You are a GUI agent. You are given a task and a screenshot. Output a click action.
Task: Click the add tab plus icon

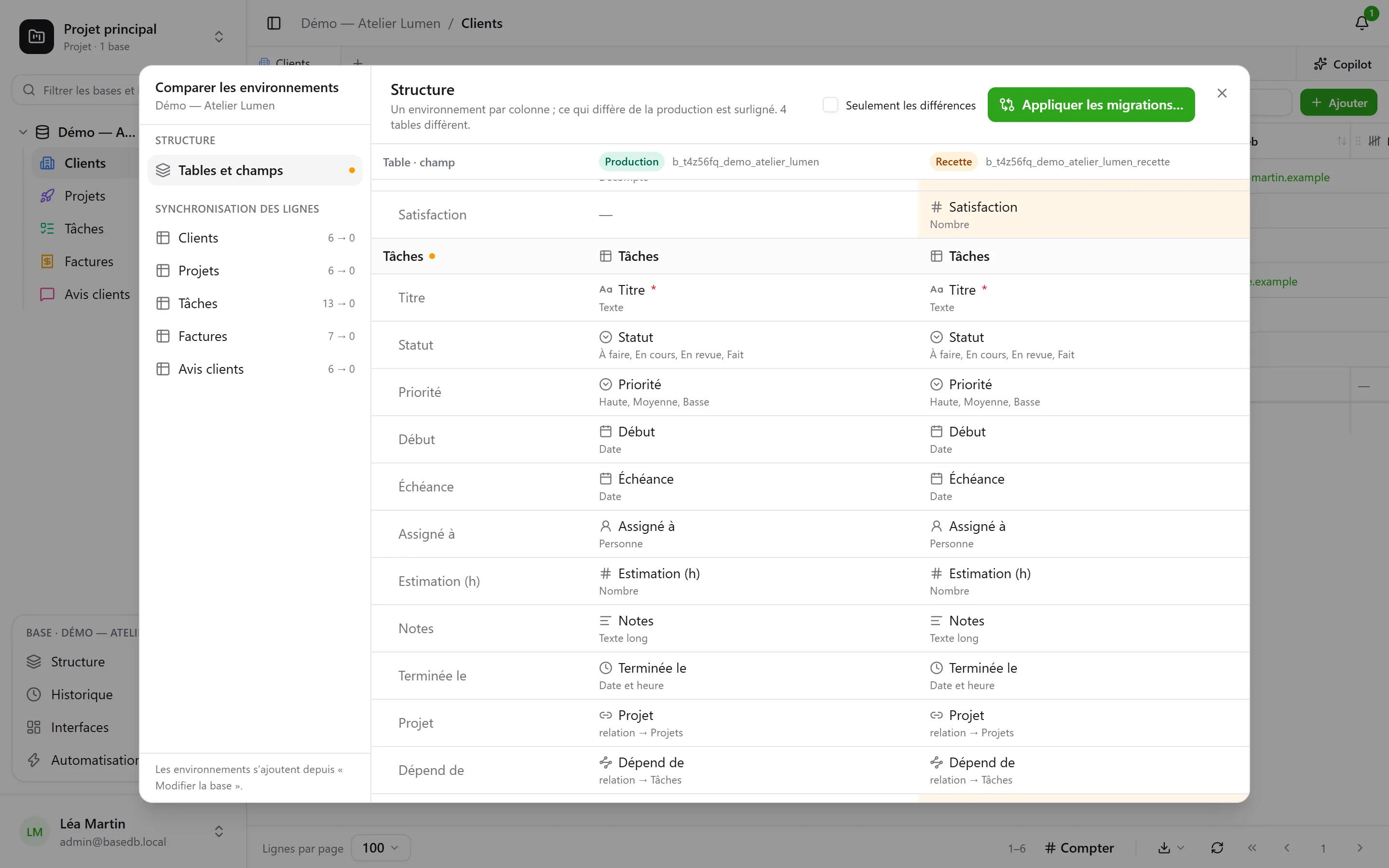(357, 63)
